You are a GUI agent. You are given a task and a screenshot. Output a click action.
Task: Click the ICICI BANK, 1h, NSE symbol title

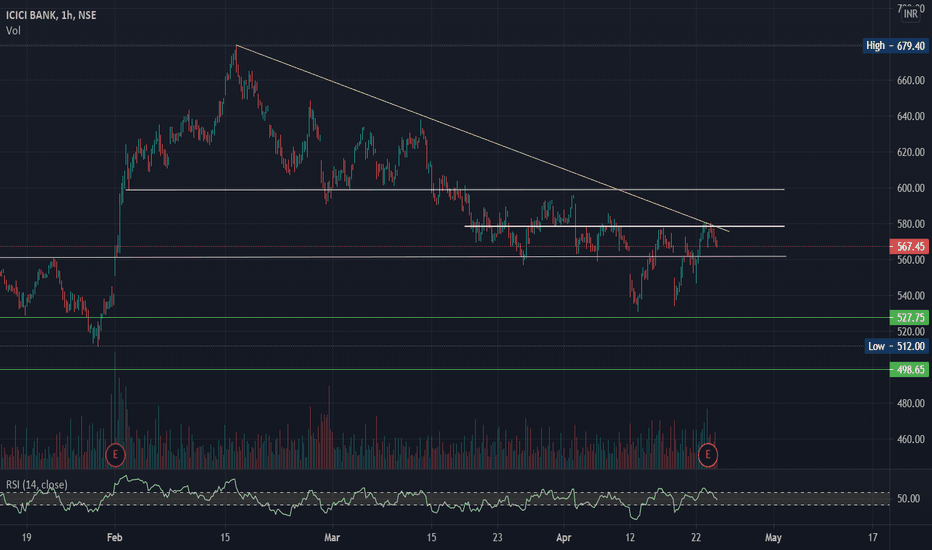[x=51, y=15]
